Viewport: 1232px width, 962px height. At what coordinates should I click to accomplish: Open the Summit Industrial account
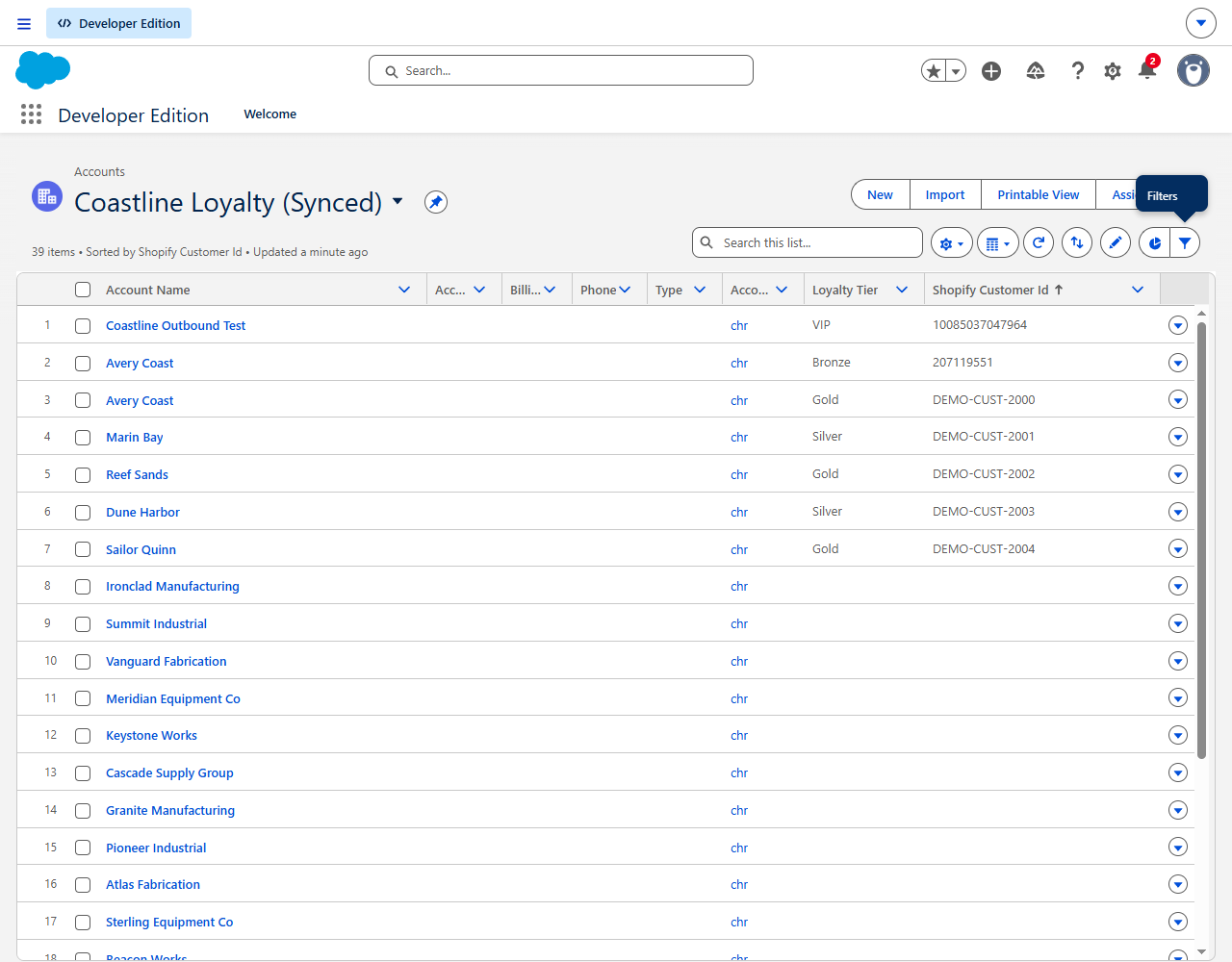pyautogui.click(x=156, y=624)
